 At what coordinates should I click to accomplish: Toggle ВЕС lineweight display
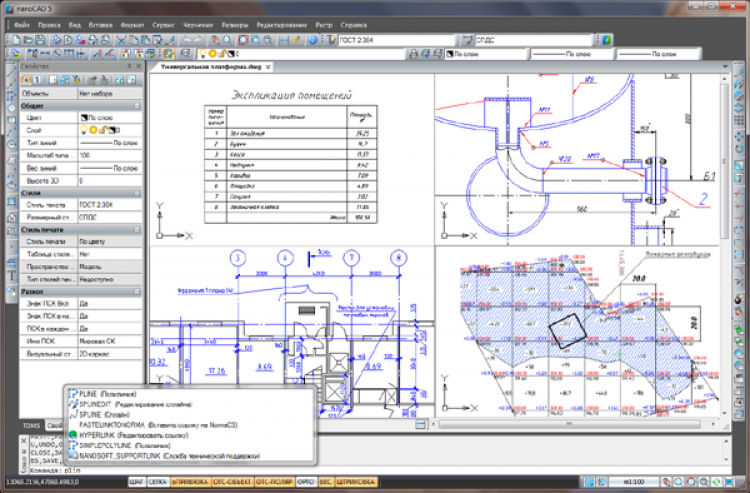(325, 482)
